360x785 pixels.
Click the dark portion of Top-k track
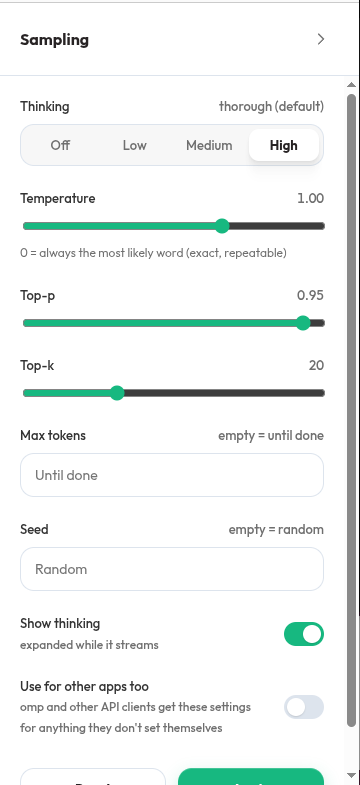coord(225,393)
